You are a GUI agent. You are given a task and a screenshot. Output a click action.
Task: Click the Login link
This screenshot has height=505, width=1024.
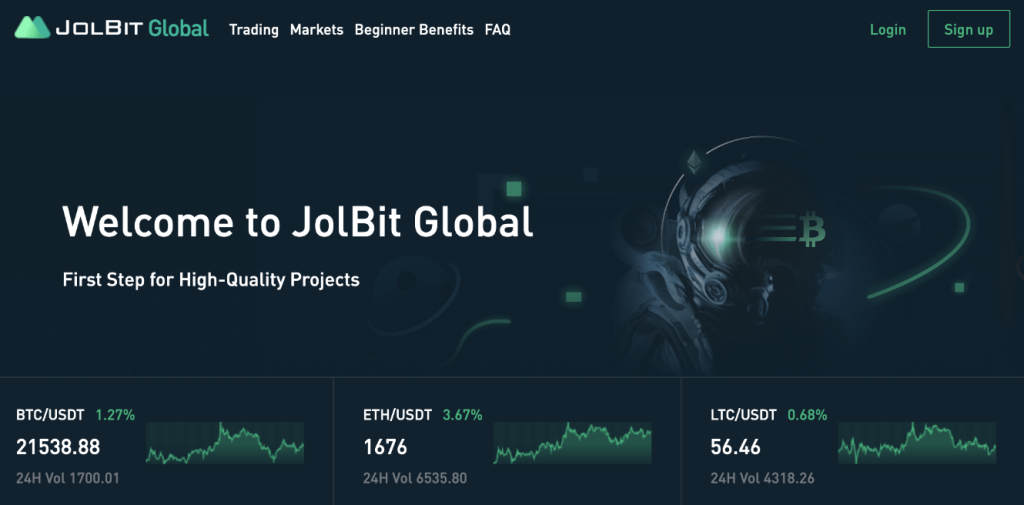click(x=887, y=30)
